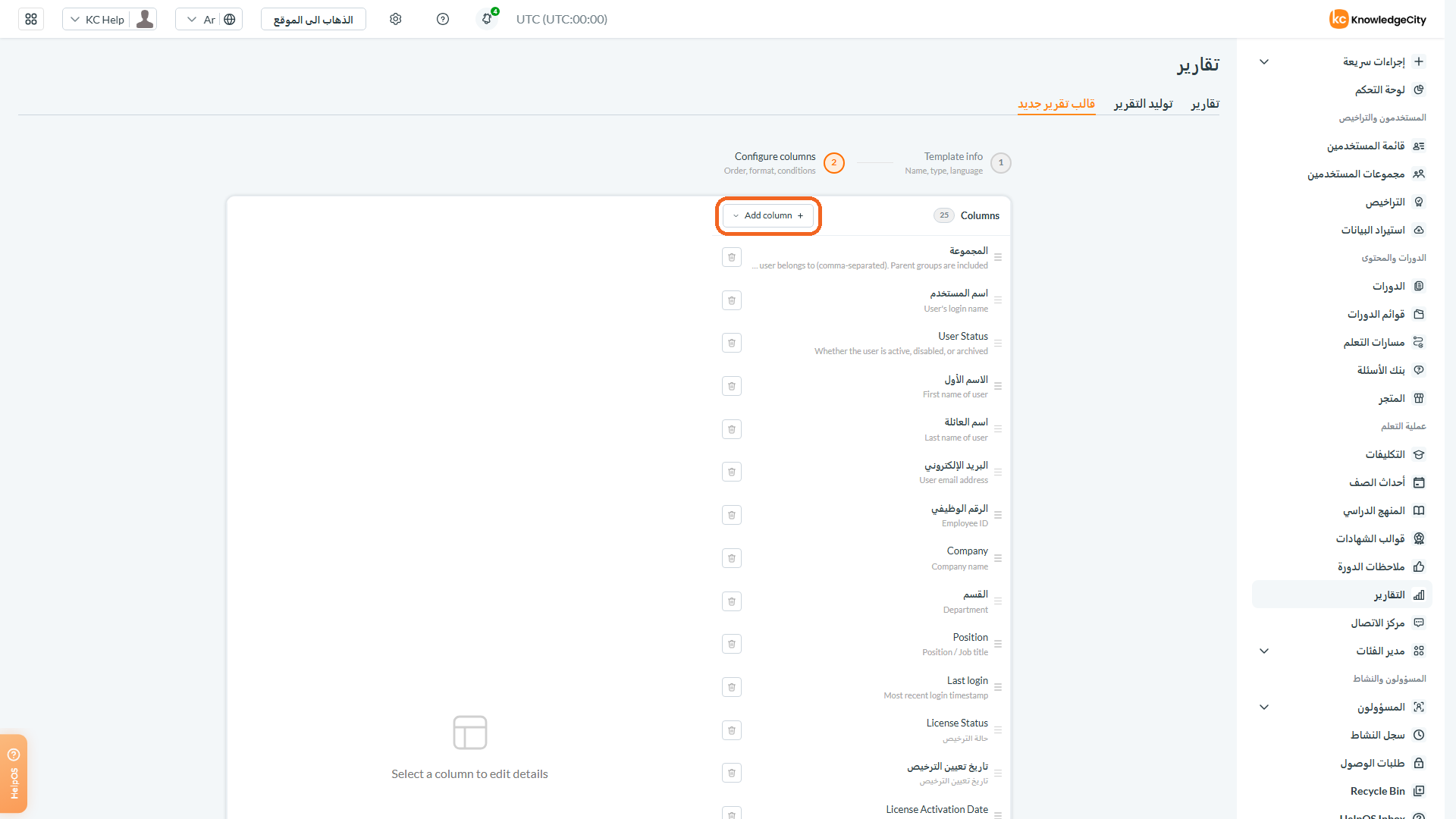The height and width of the screenshot is (819, 1456).
Task: Open the settings gear icon
Action: 396,19
